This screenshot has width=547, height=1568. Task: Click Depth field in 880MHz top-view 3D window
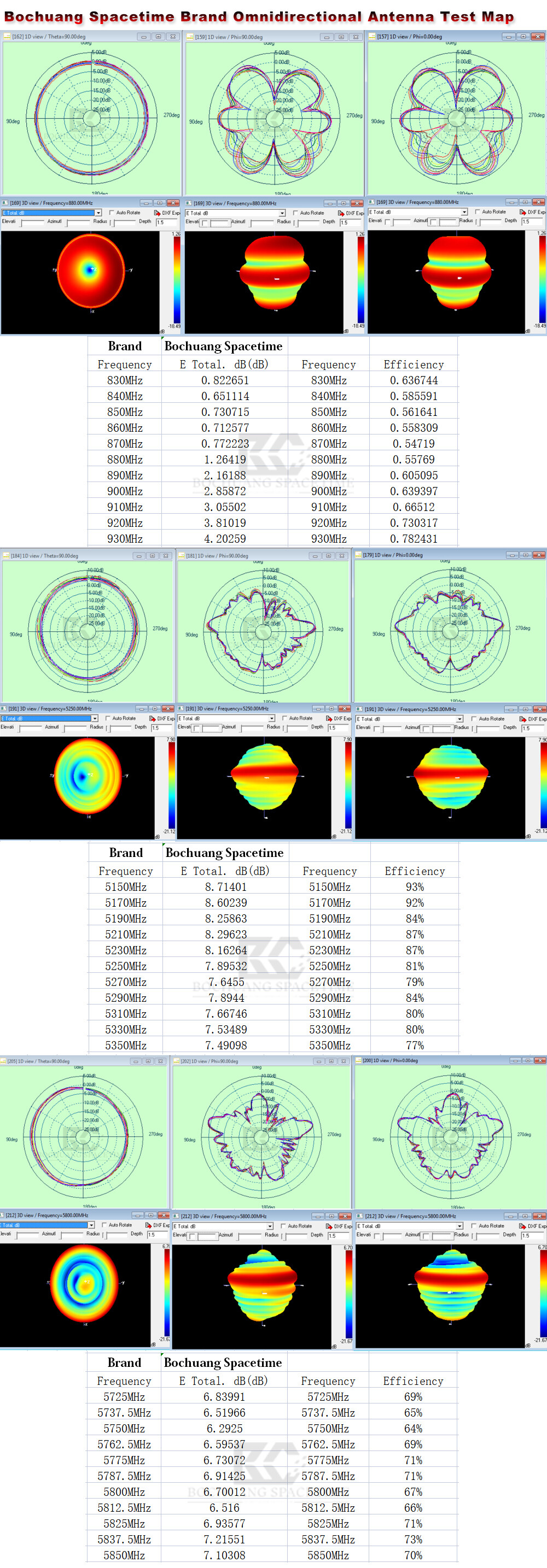(167, 222)
